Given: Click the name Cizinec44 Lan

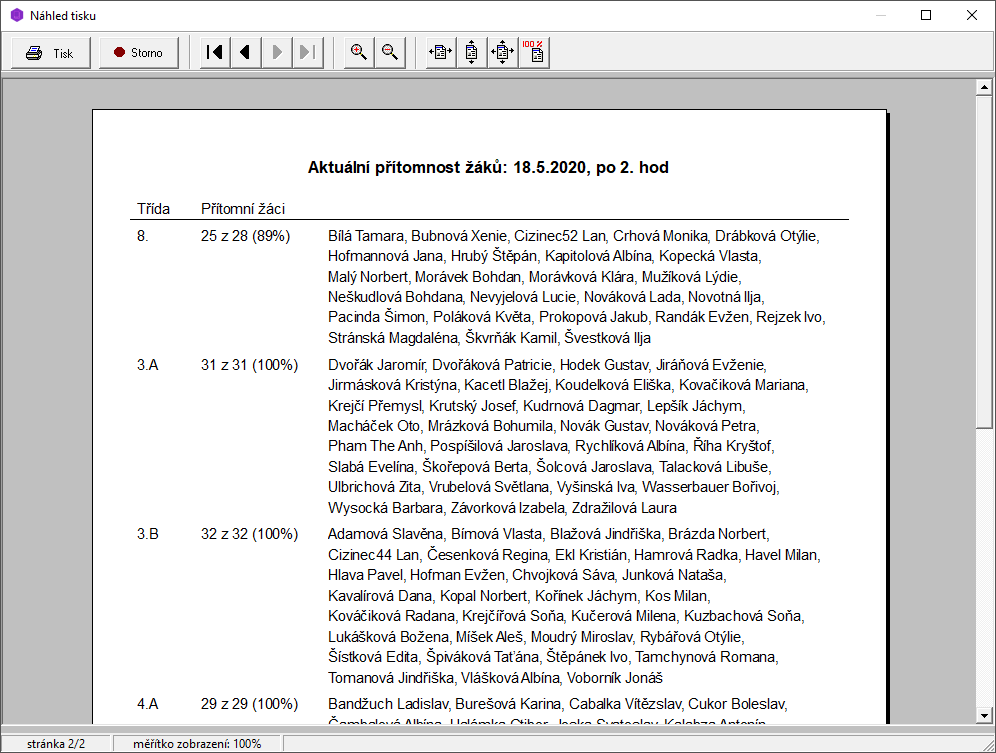Looking at the screenshot, I should pos(373,555).
